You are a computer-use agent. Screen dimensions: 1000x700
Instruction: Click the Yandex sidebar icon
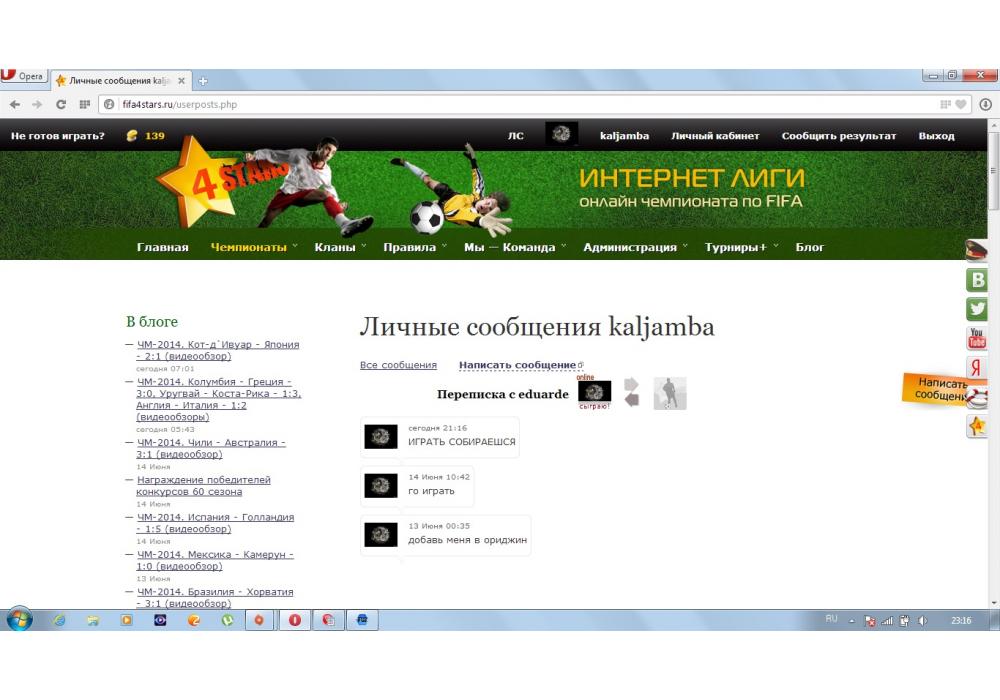(977, 368)
